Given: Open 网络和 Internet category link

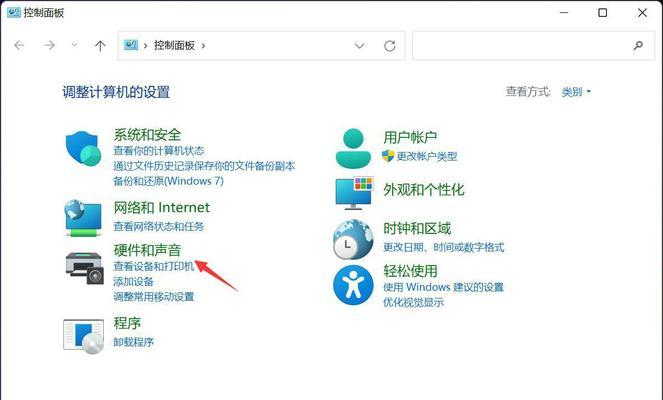Looking at the screenshot, I should [x=162, y=207].
